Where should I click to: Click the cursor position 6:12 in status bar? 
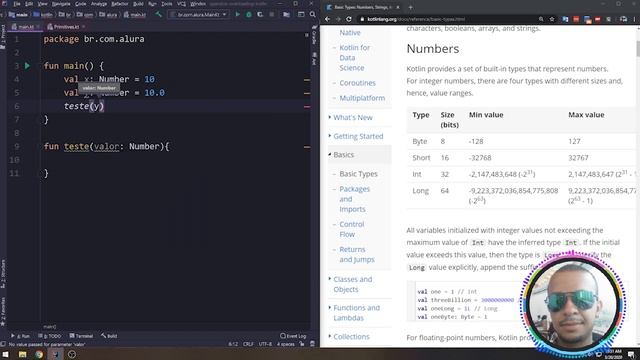[233, 344]
